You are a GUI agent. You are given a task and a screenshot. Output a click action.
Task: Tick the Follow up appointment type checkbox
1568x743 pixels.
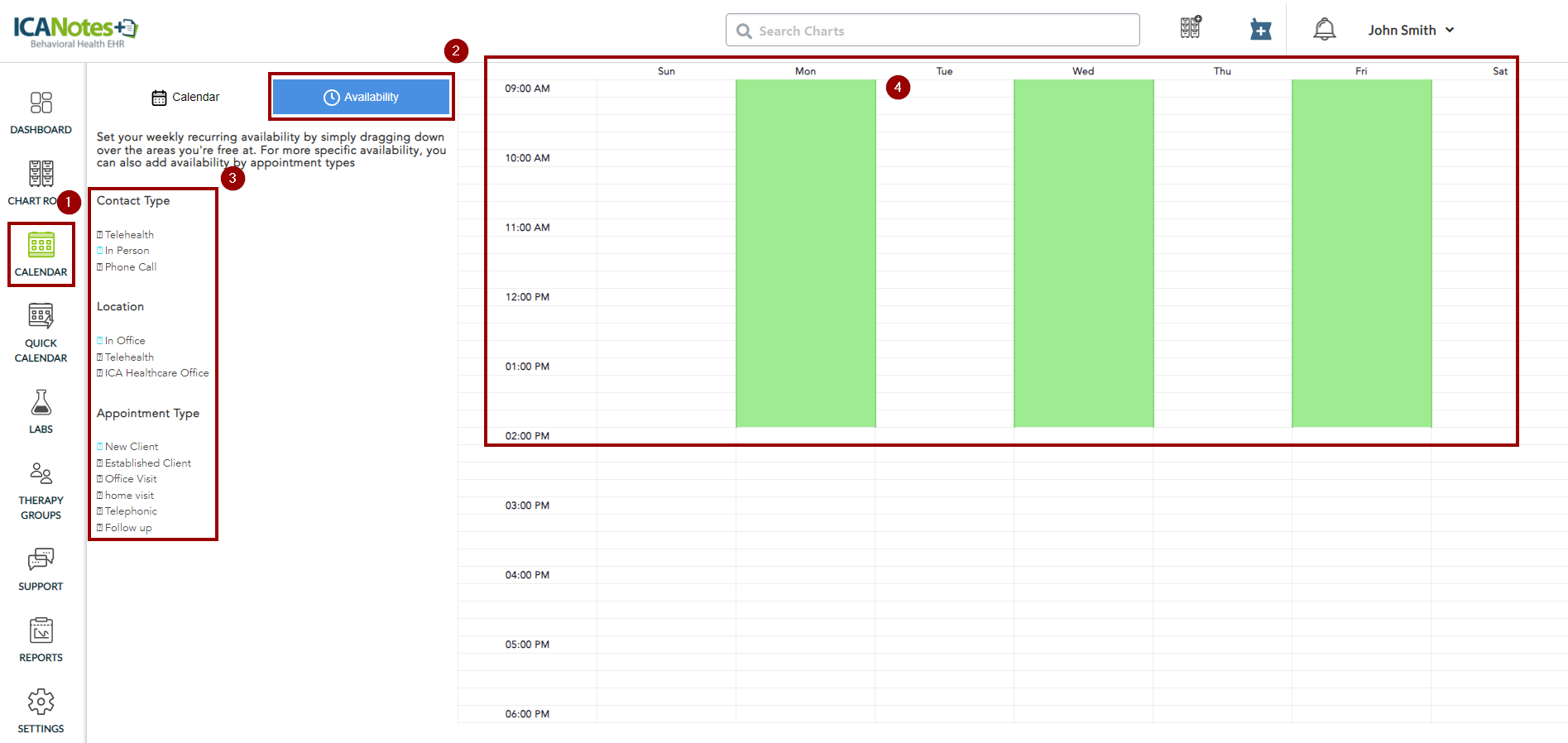(x=100, y=528)
